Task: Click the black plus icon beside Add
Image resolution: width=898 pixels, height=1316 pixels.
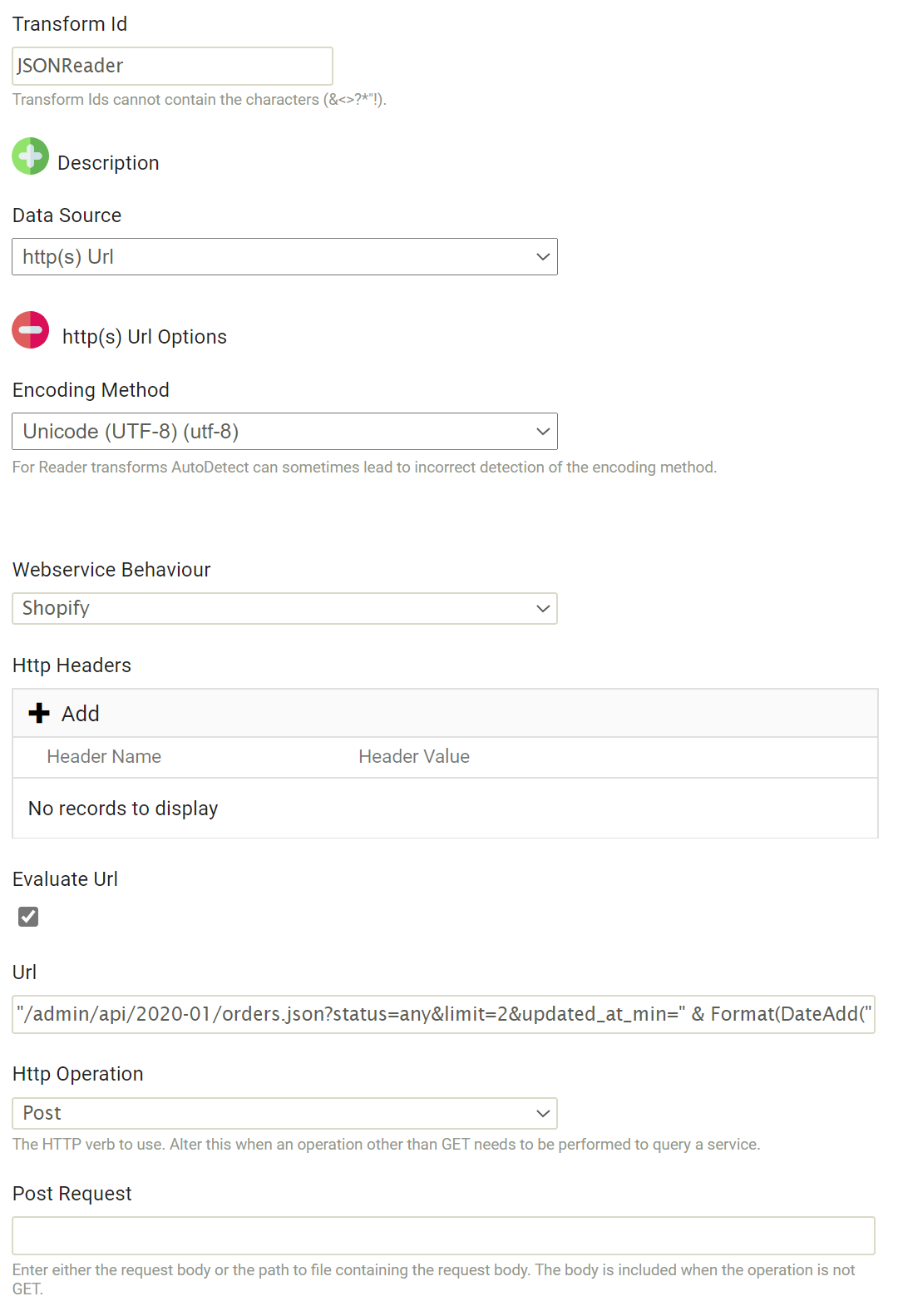Action: (39, 713)
